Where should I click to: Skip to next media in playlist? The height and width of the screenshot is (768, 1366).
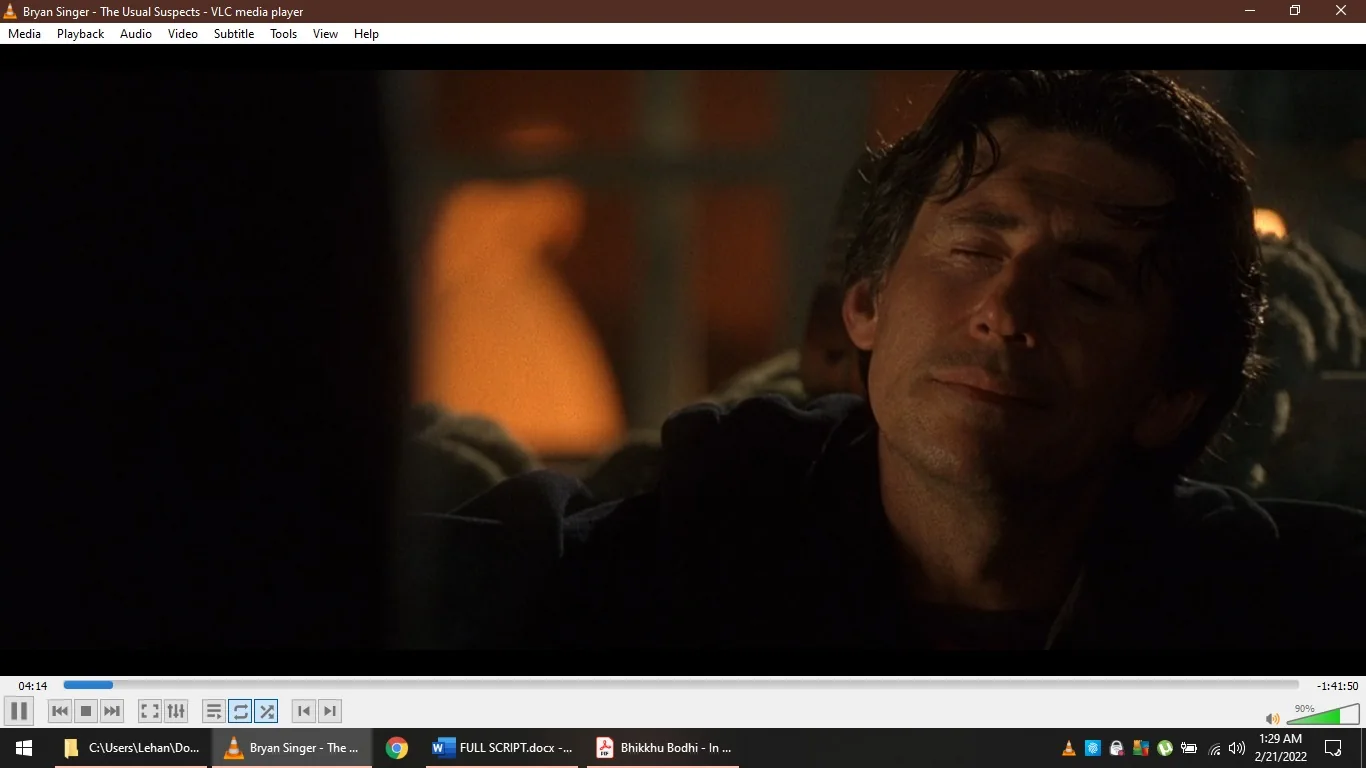click(x=112, y=711)
